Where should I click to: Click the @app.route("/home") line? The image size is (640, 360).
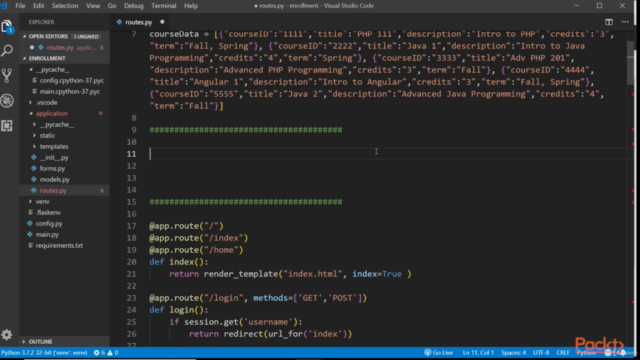click(x=196, y=250)
